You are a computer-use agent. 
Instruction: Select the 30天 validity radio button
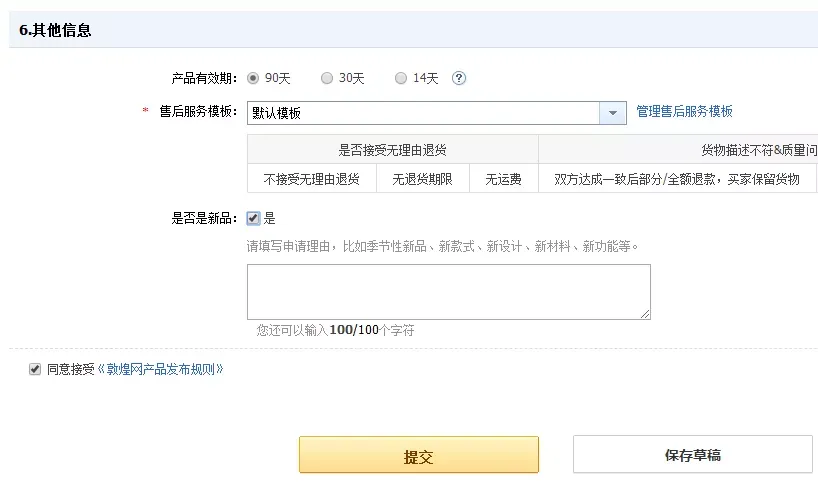(x=327, y=78)
